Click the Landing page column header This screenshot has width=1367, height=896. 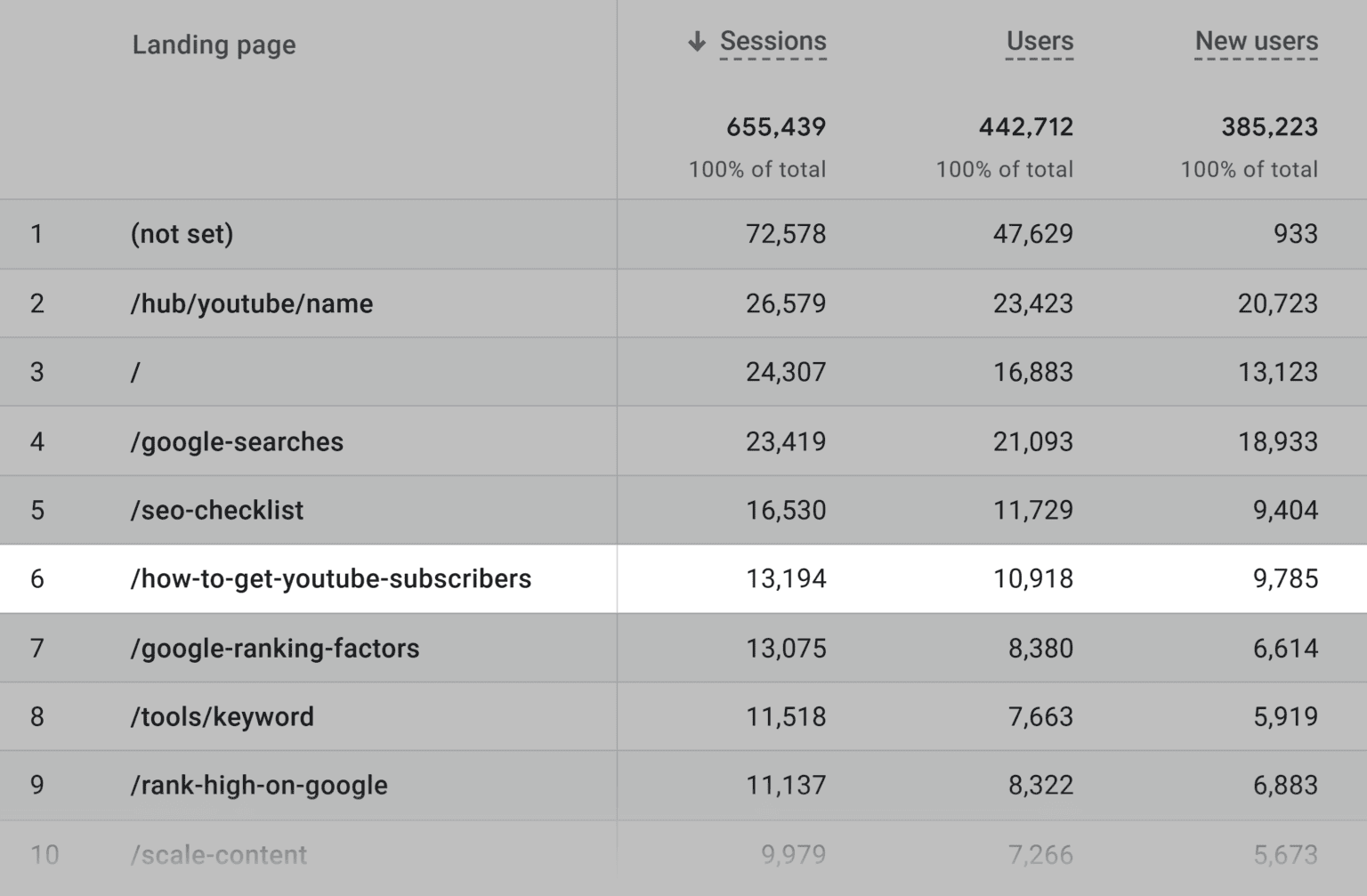tap(214, 44)
